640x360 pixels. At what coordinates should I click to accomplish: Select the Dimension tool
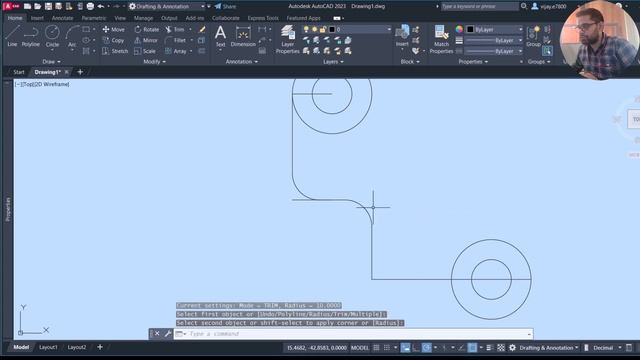243,36
